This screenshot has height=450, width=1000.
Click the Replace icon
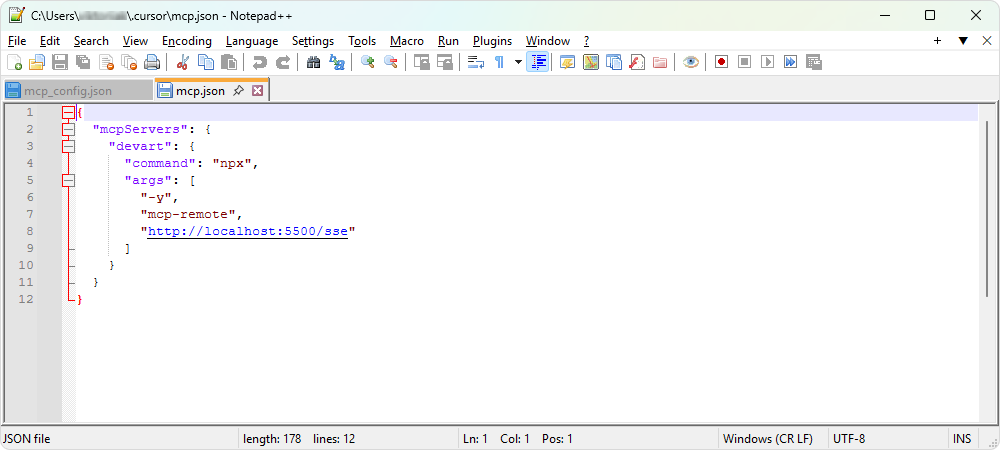click(x=336, y=62)
